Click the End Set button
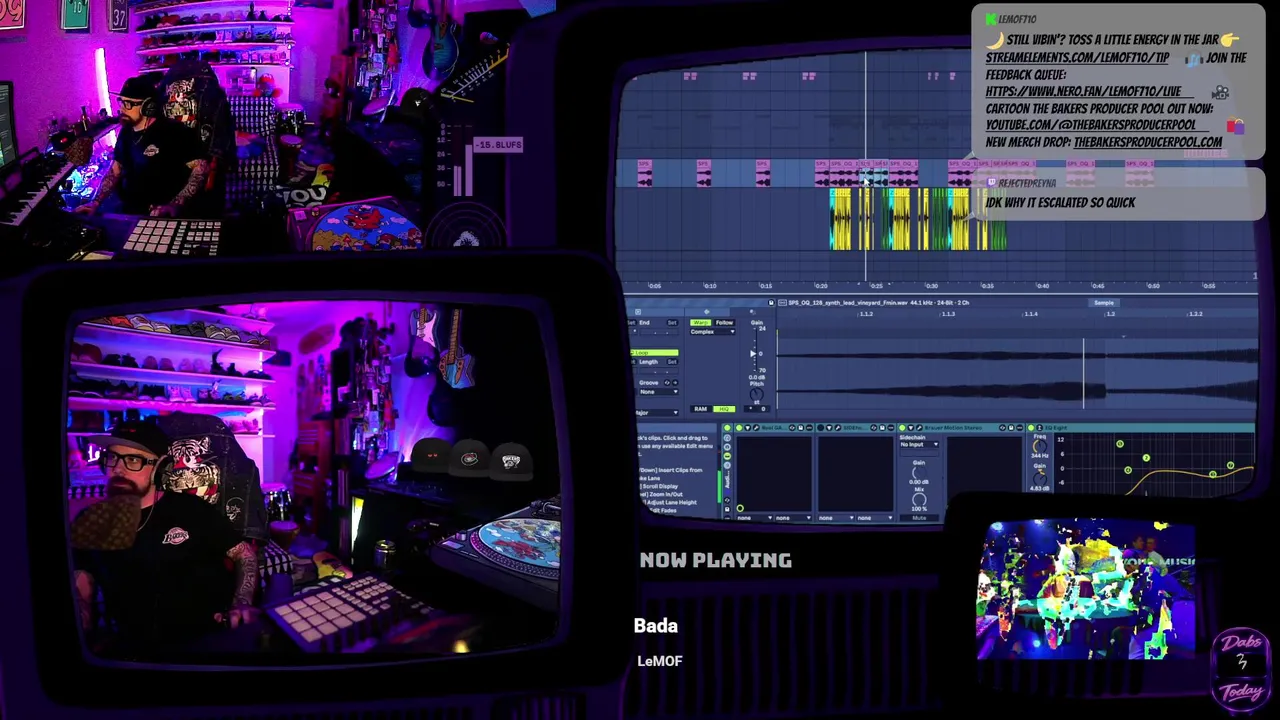Image resolution: width=1280 pixels, height=720 pixels. (672, 323)
